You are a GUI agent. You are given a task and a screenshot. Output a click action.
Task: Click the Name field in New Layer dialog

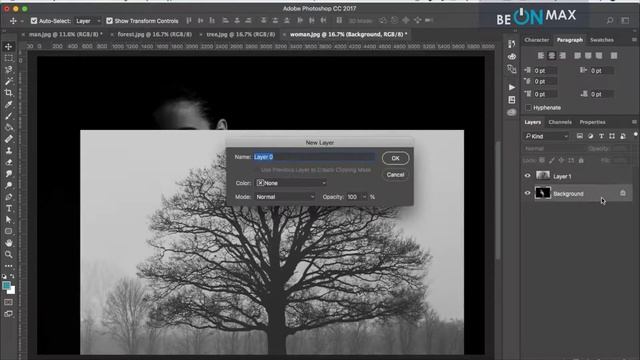point(314,157)
